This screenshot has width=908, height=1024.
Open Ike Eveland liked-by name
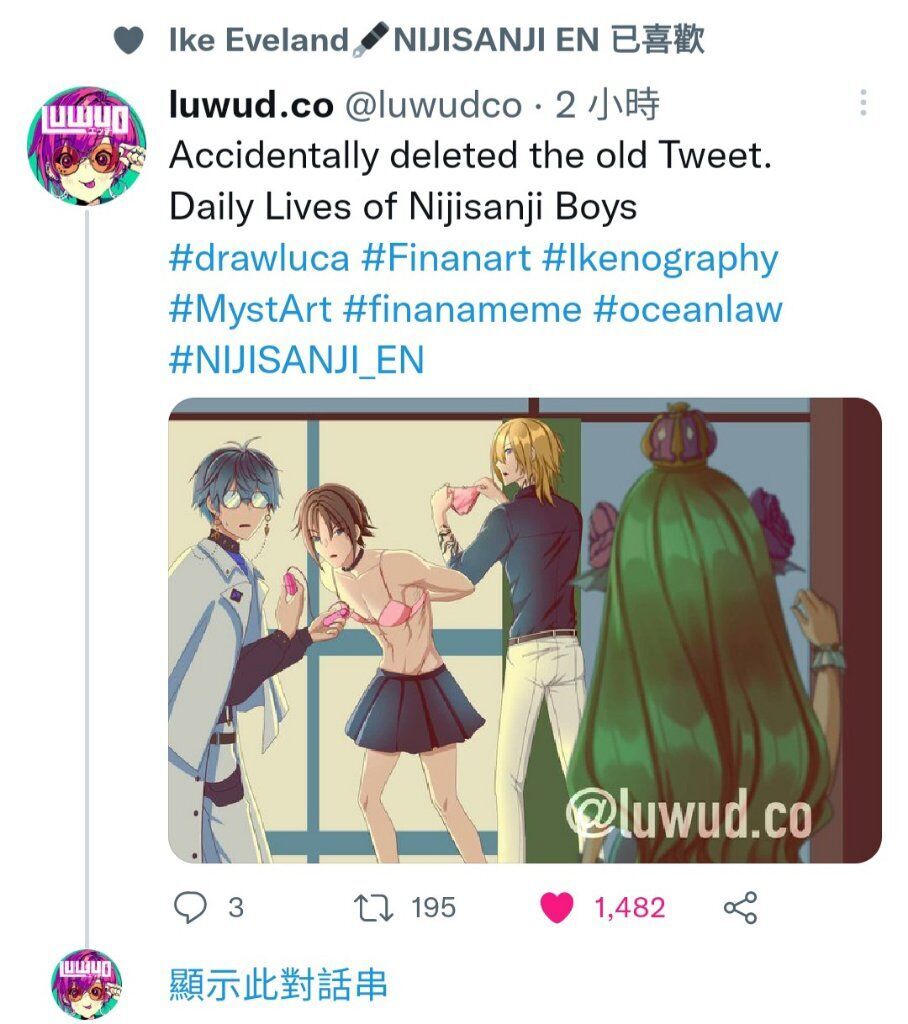pyautogui.click(x=259, y=40)
